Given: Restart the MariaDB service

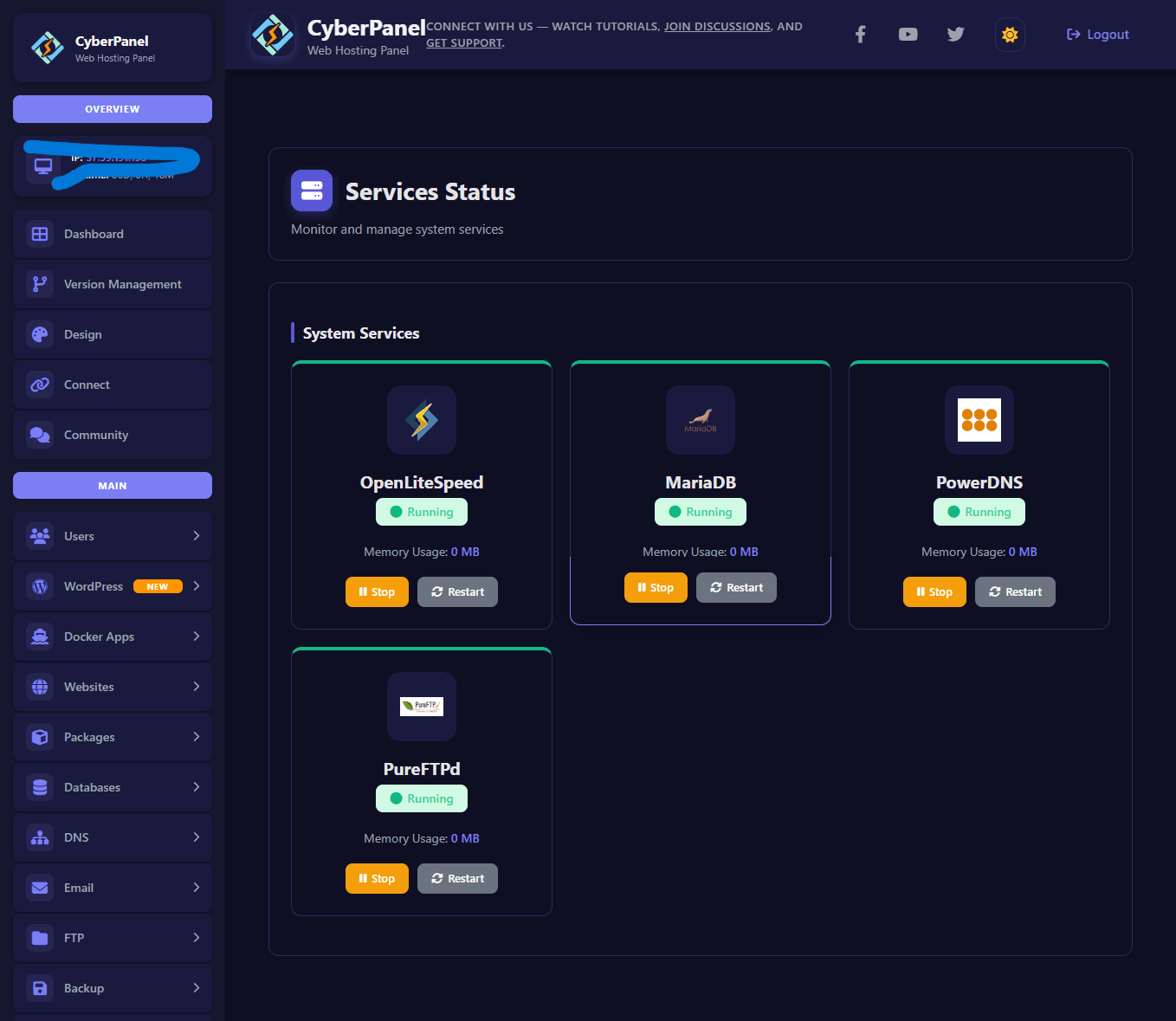Looking at the screenshot, I should [736, 588].
